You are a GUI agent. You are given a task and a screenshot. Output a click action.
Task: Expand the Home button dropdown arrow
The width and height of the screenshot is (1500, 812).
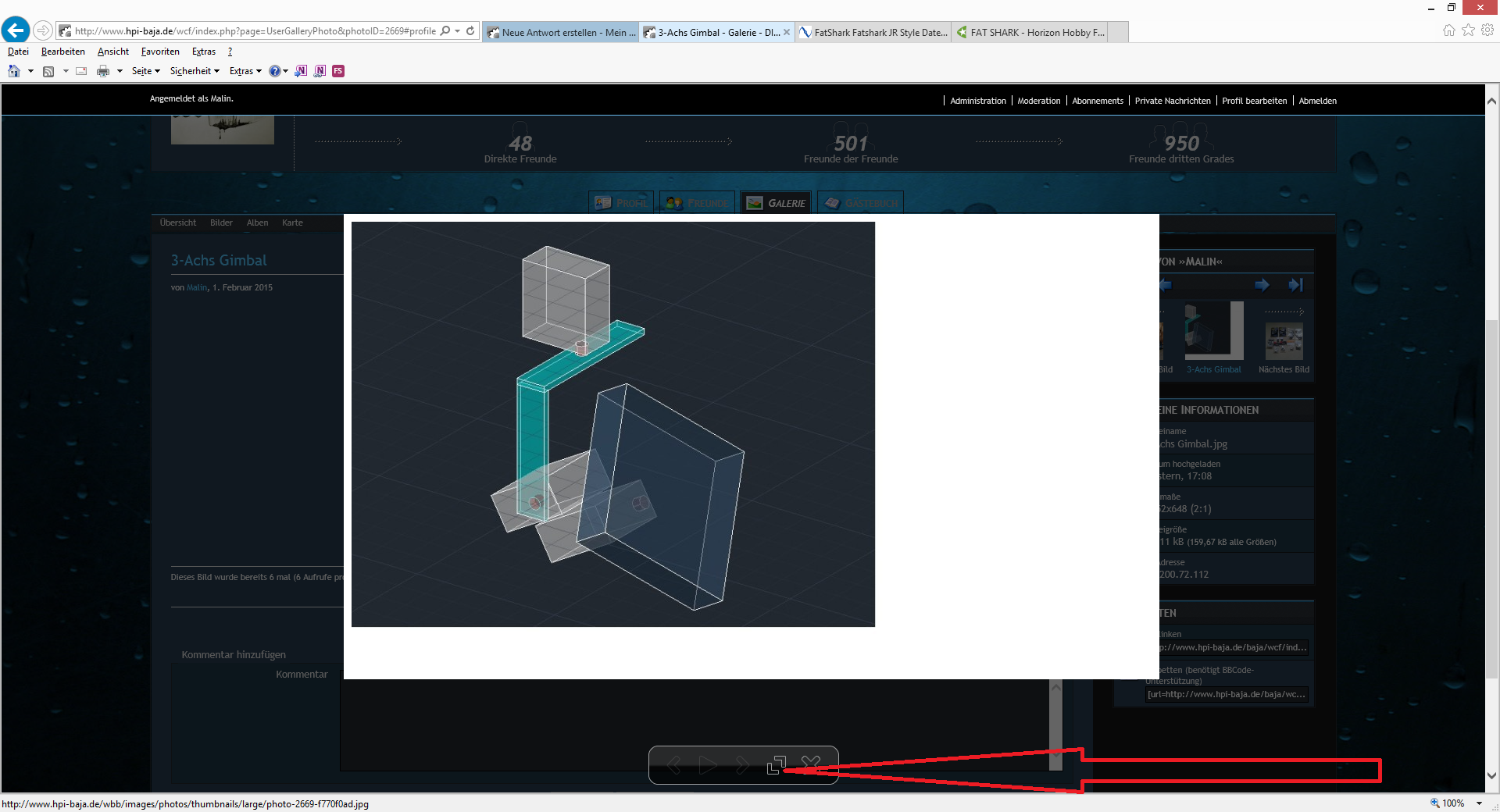click(30, 71)
